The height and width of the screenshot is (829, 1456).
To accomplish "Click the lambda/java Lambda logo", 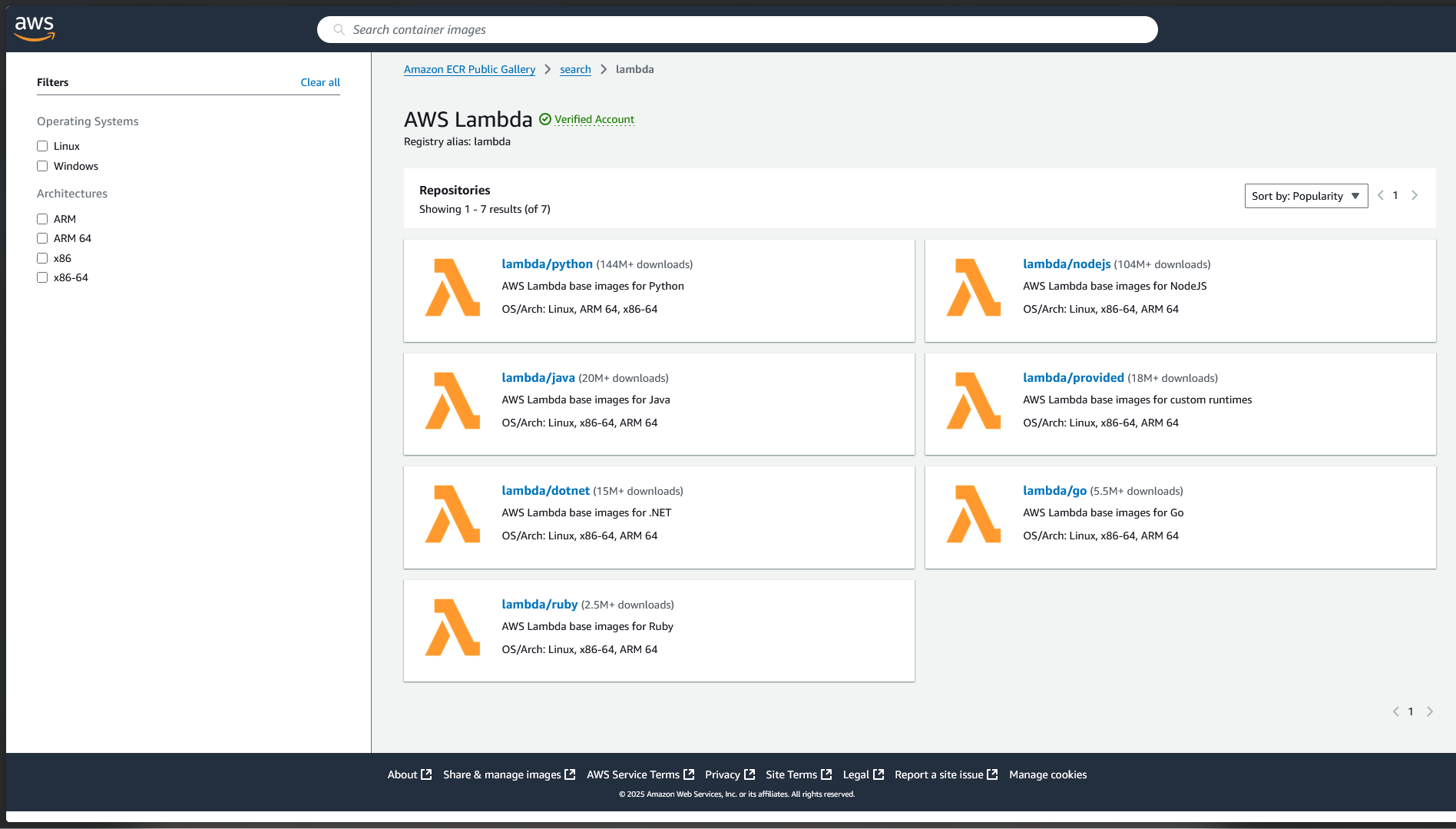I will [x=452, y=401].
